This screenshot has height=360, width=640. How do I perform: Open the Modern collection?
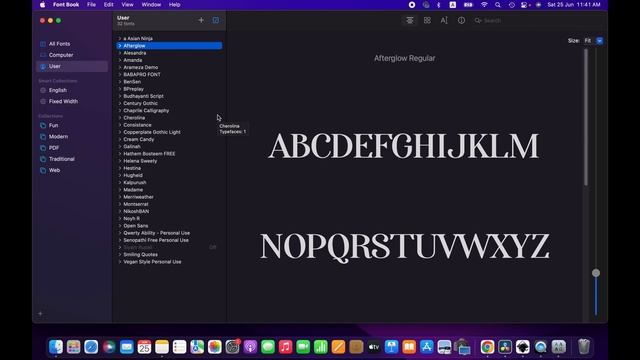pos(58,137)
